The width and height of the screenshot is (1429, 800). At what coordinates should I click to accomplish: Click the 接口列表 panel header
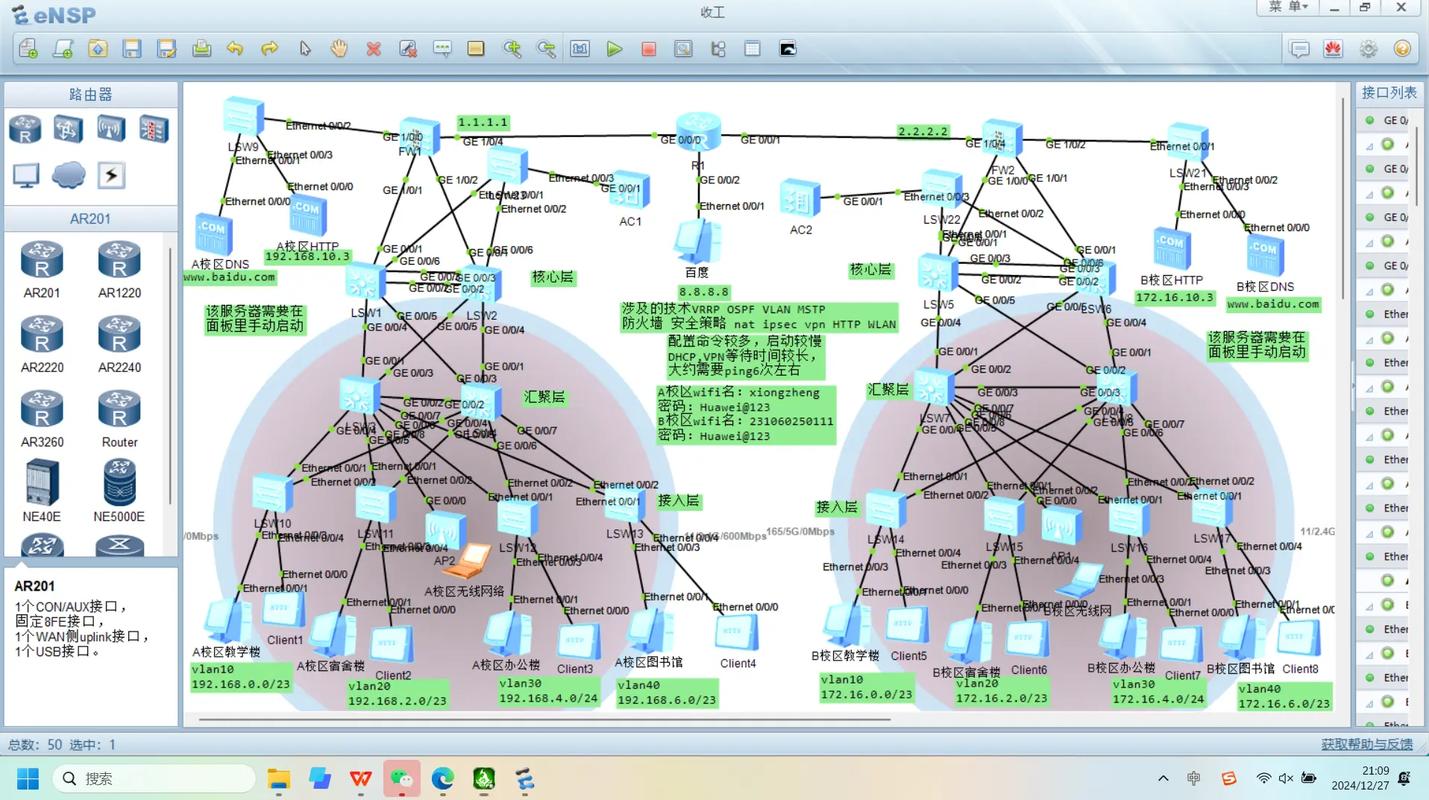coord(1389,93)
